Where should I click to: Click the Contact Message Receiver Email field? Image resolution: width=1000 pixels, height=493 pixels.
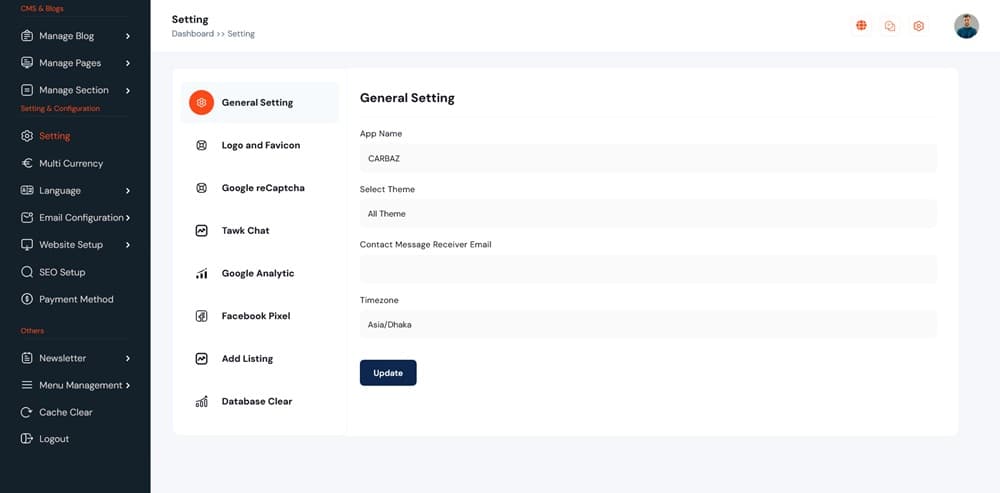pos(647,269)
